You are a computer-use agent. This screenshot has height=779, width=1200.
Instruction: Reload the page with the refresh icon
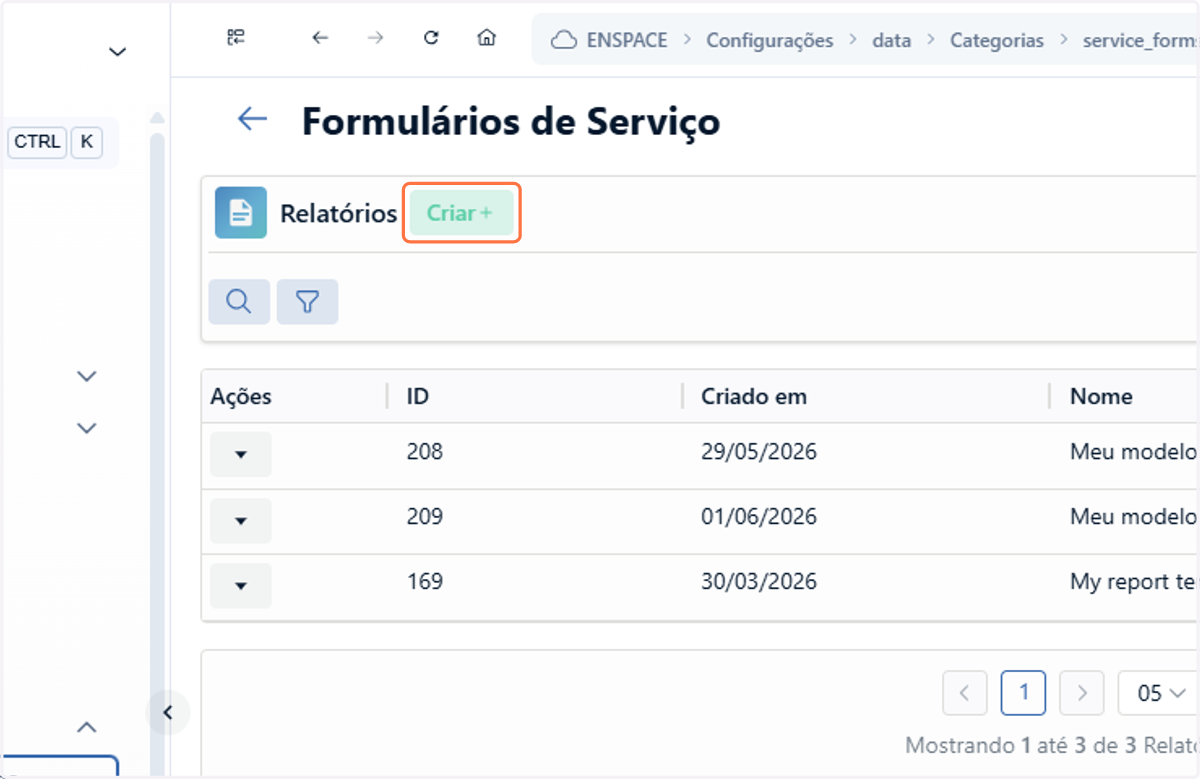pos(431,38)
